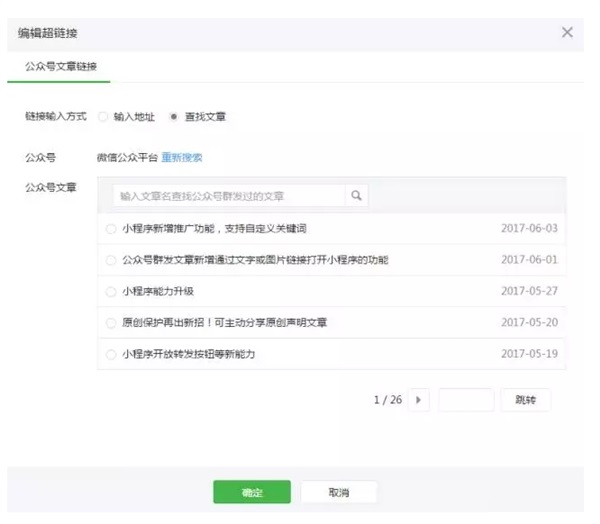Viewport: 600px width, 524px height.
Task: Cancel using the 取消 button
Action: click(339, 492)
